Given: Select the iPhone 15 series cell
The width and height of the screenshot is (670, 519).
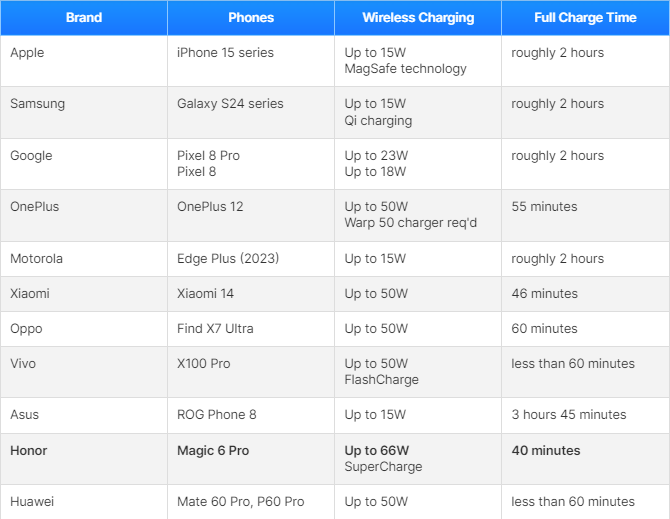Looking at the screenshot, I should (x=225, y=52).
